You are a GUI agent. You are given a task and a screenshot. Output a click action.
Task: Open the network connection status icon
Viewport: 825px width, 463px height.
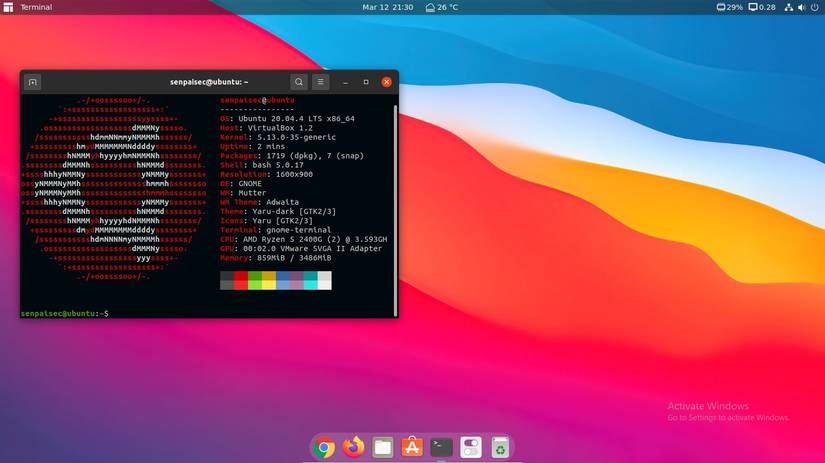[x=790, y=7]
